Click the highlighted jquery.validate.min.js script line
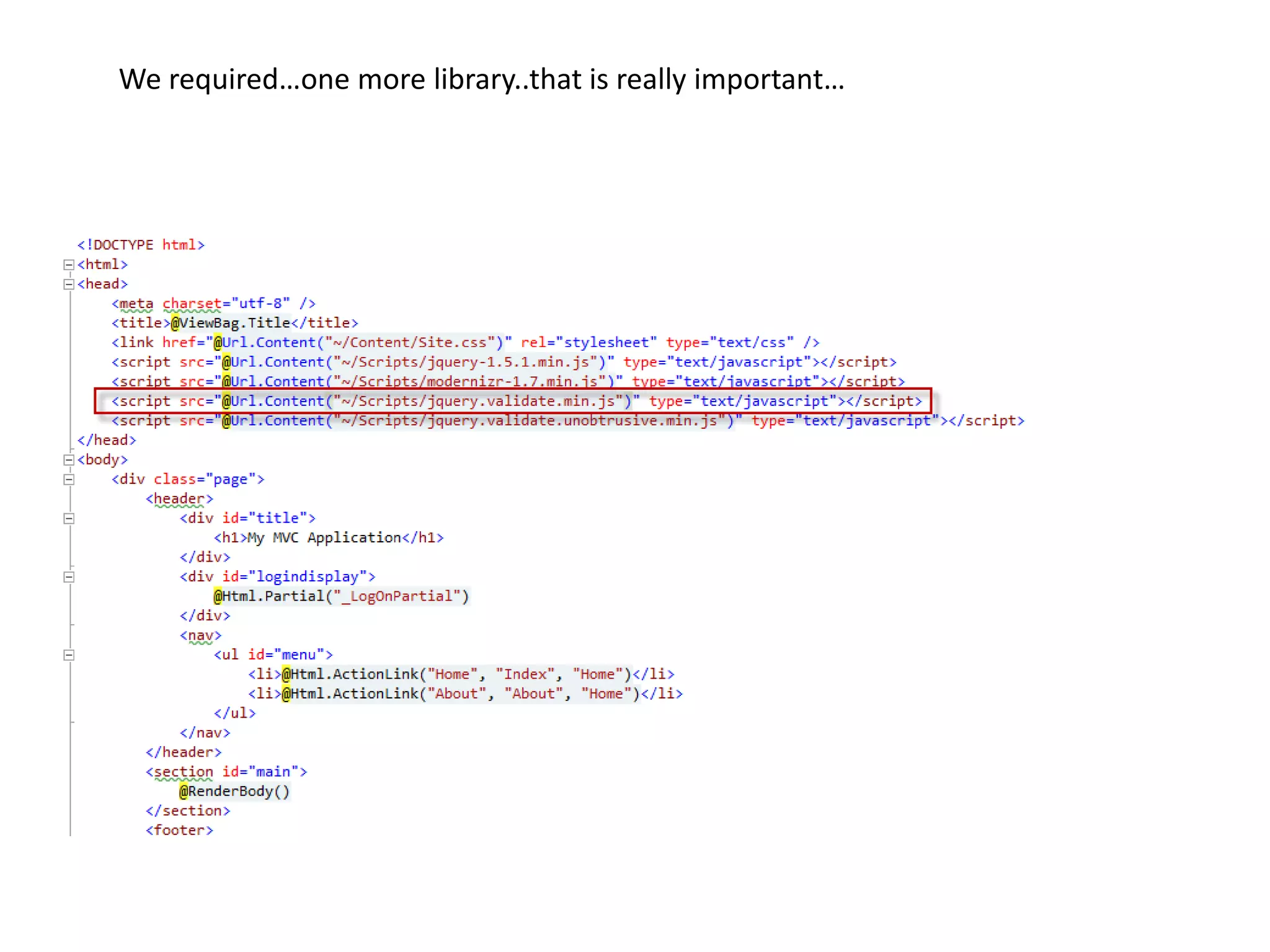Viewport: 1270px width, 952px height. (x=515, y=402)
